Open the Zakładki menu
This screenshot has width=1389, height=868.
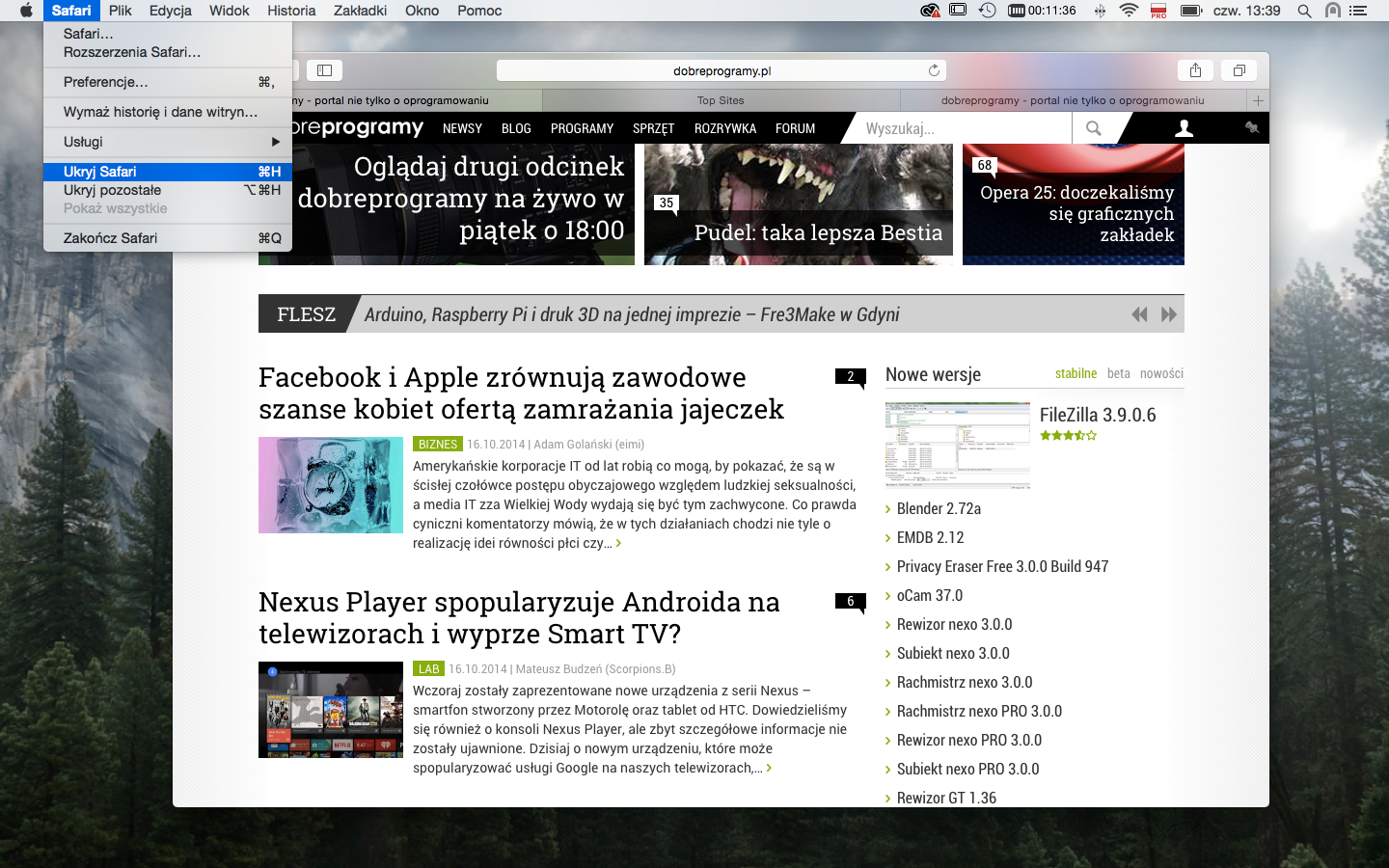coord(360,11)
